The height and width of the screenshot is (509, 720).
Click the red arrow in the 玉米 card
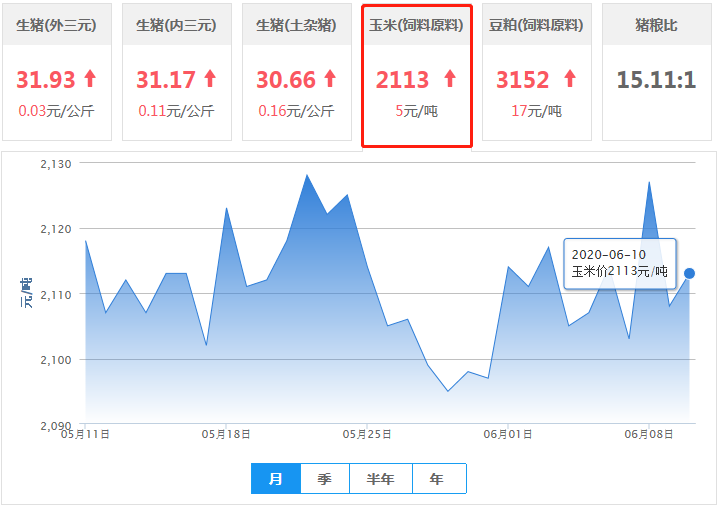(x=450, y=78)
